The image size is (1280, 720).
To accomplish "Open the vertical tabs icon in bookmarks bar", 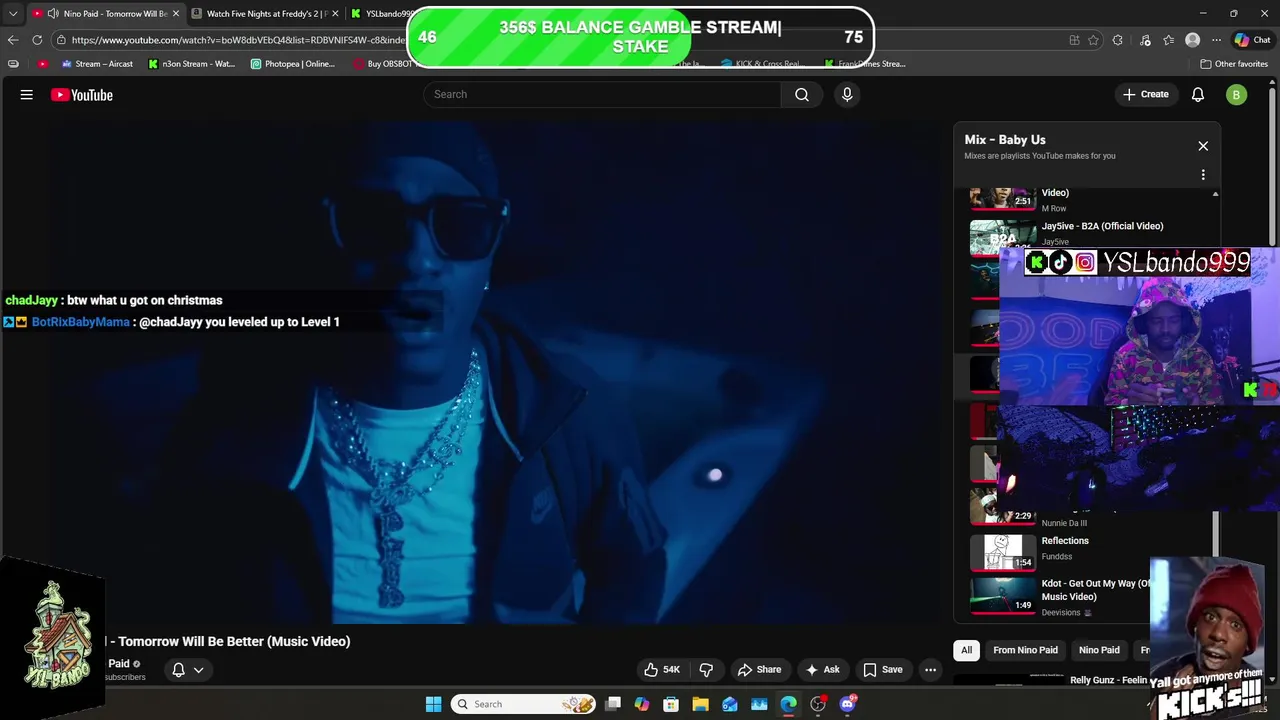I will (x=13, y=64).
